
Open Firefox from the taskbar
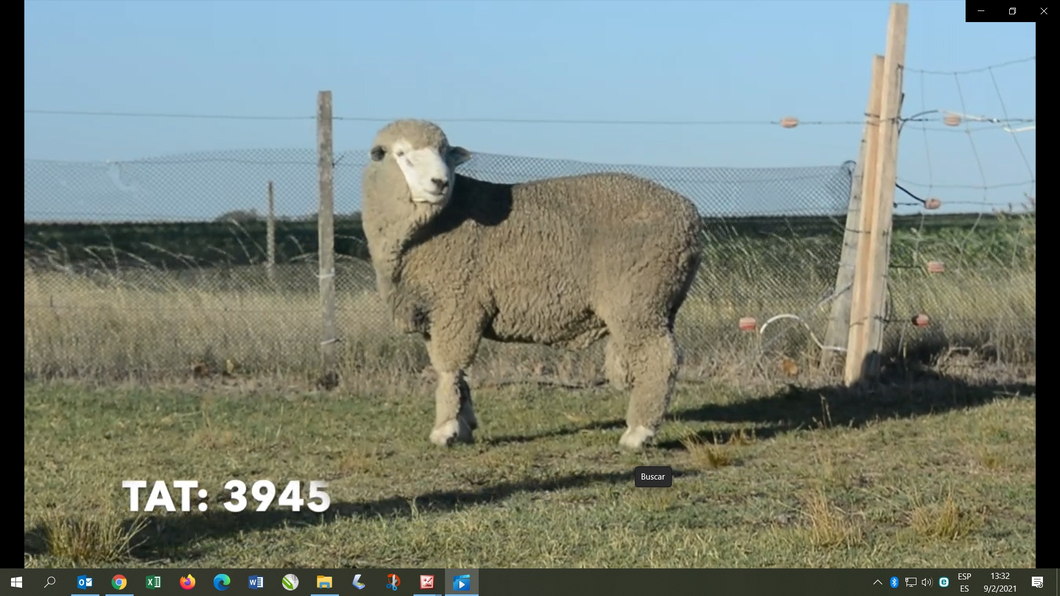188,582
